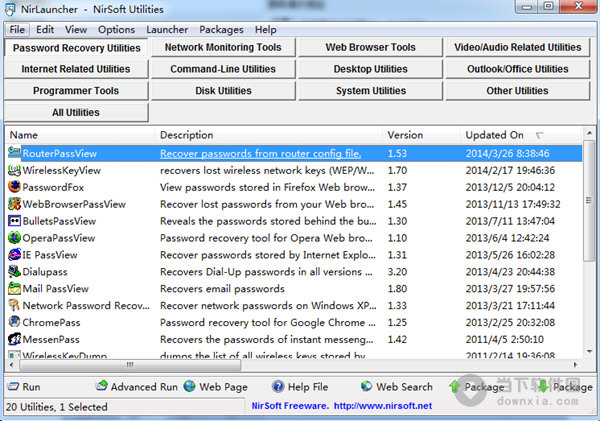The width and height of the screenshot is (600, 421).
Task: Click the Mail PassView envelope icon
Action: [x=14, y=288]
